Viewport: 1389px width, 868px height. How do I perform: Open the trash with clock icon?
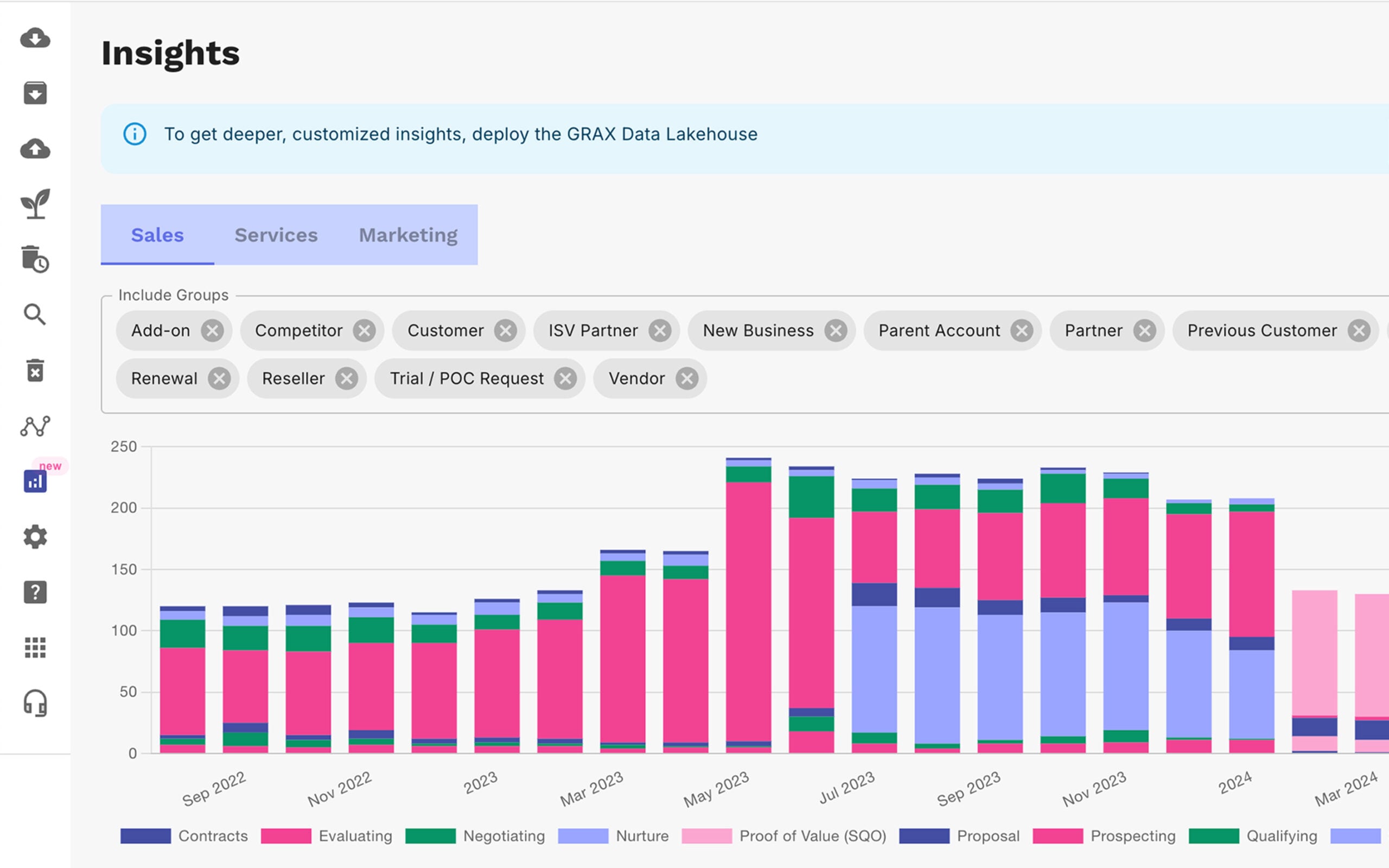[x=35, y=259]
